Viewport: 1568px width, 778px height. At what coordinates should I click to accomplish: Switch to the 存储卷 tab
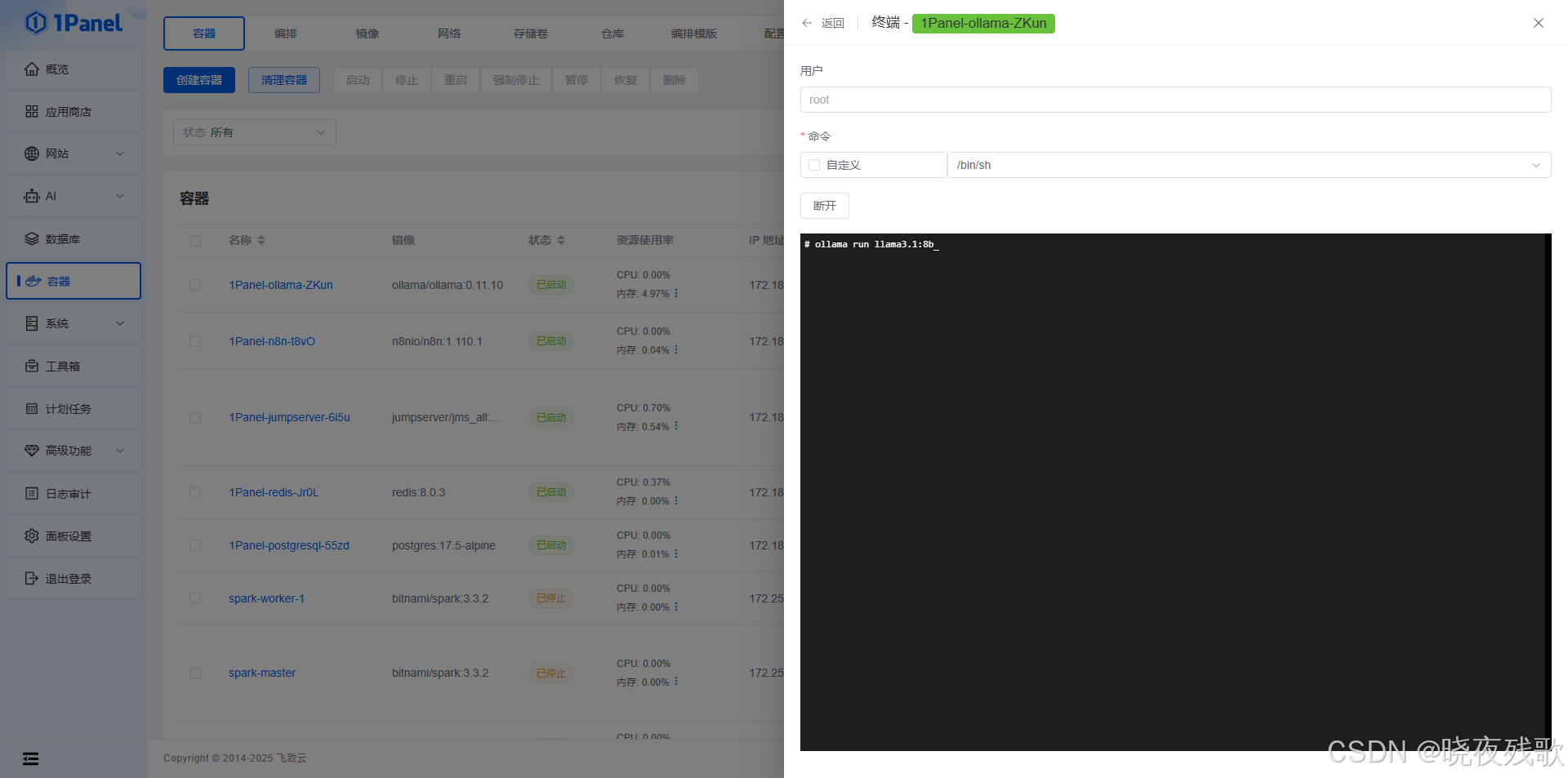tap(531, 33)
